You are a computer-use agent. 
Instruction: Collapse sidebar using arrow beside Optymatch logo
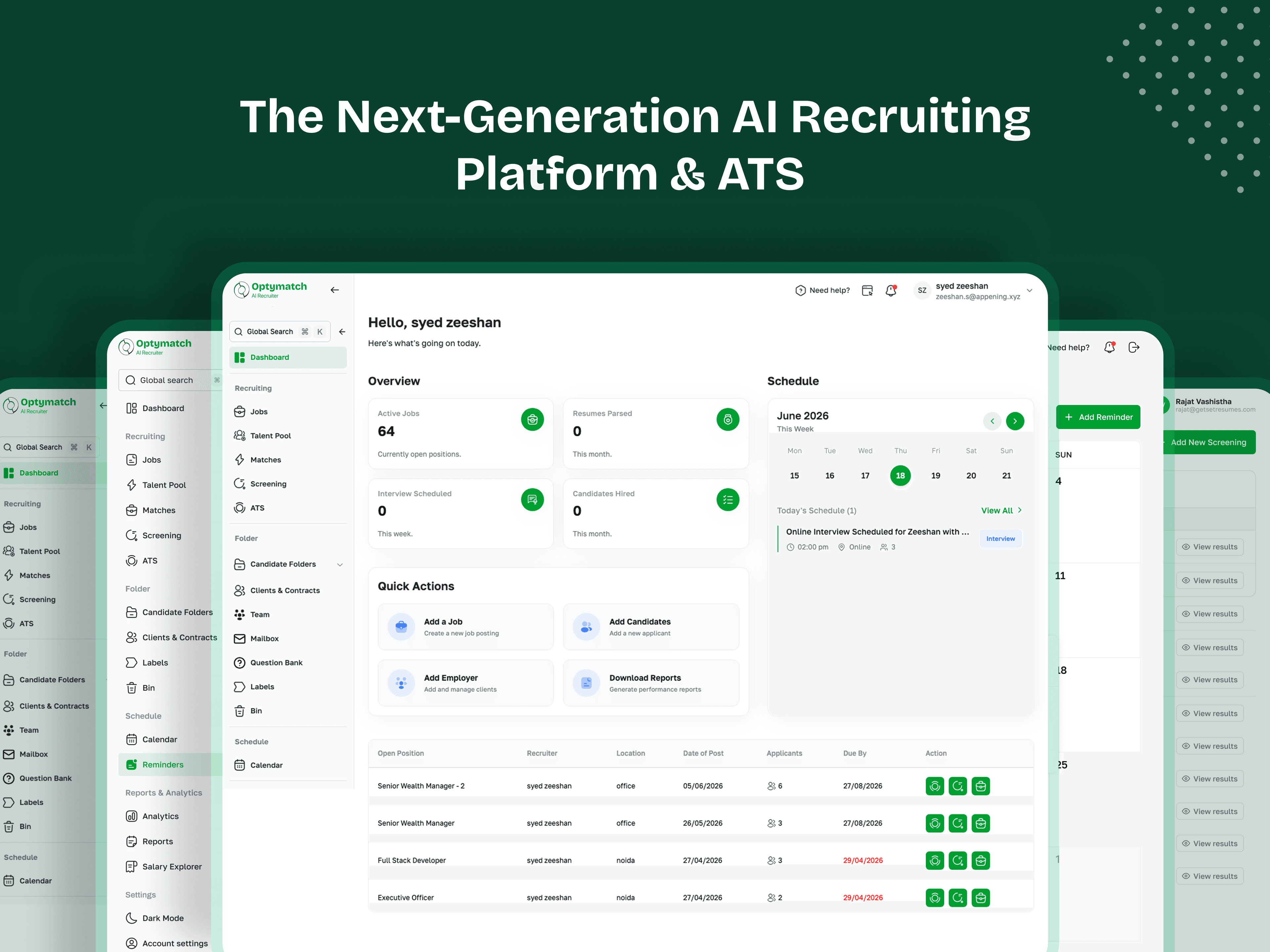point(335,290)
